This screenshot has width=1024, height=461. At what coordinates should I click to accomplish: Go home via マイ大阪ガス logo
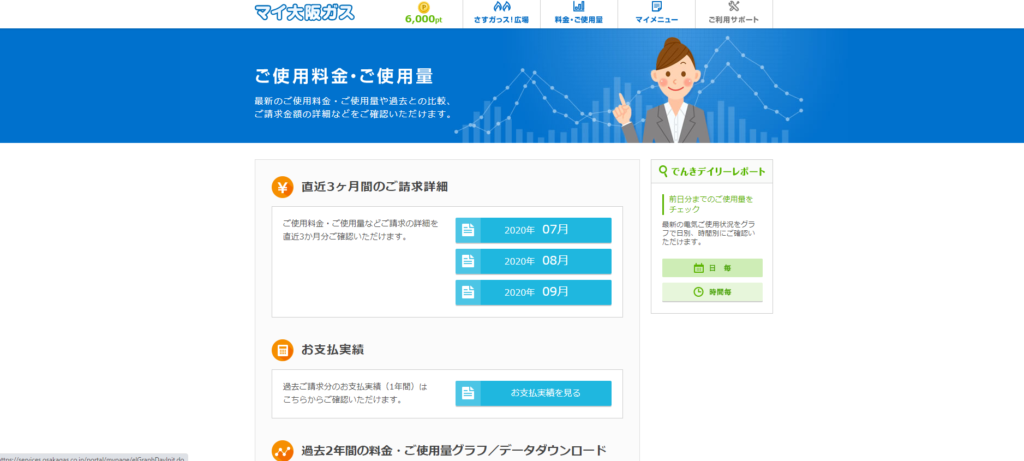pyautogui.click(x=304, y=13)
